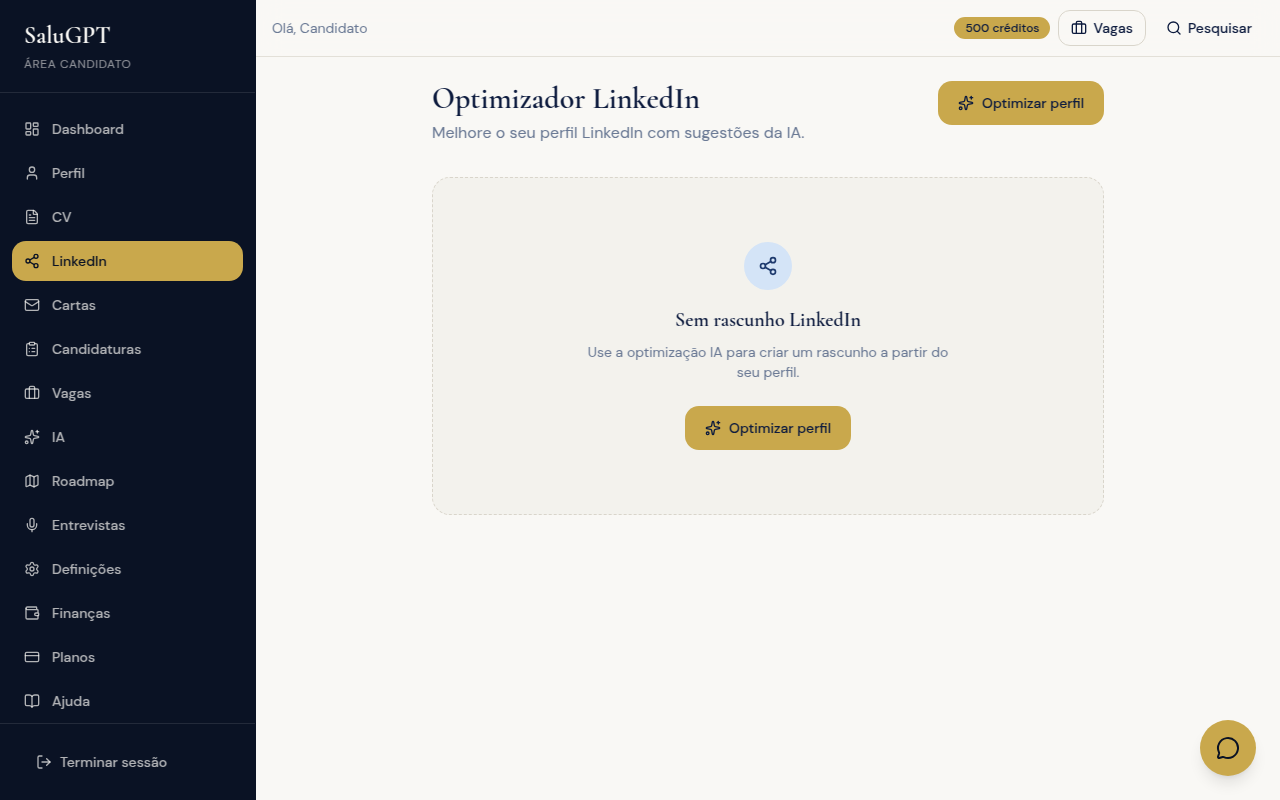Click the Sem rascunho LinkedIn title
Viewport: 1280px width, 800px height.
768,320
